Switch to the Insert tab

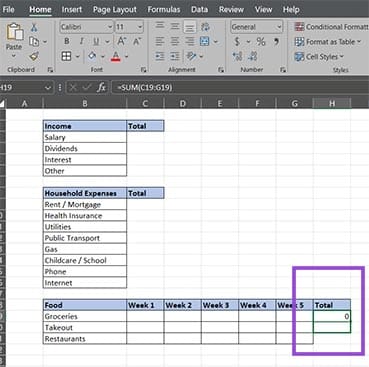click(72, 9)
